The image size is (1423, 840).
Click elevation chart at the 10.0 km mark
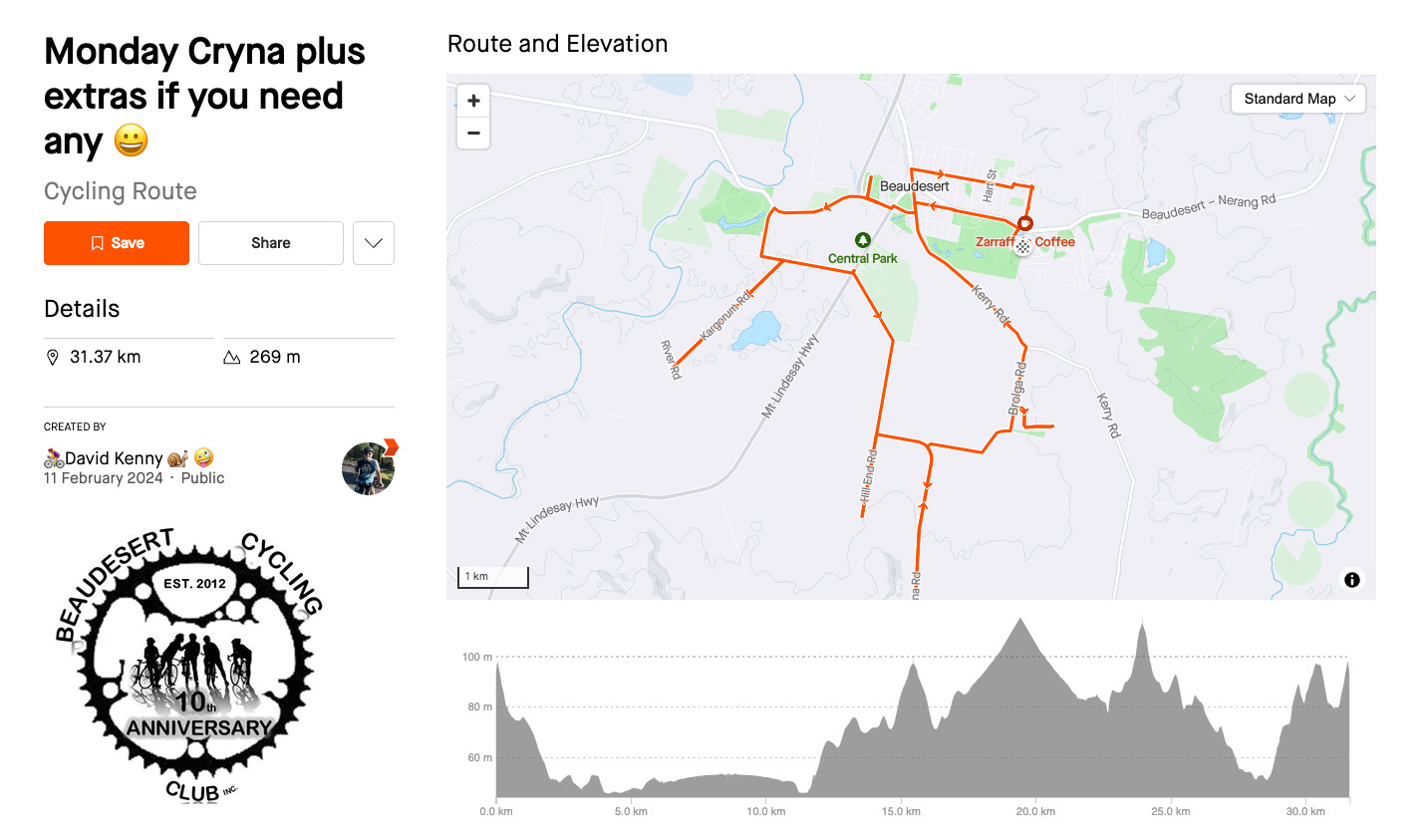click(765, 785)
